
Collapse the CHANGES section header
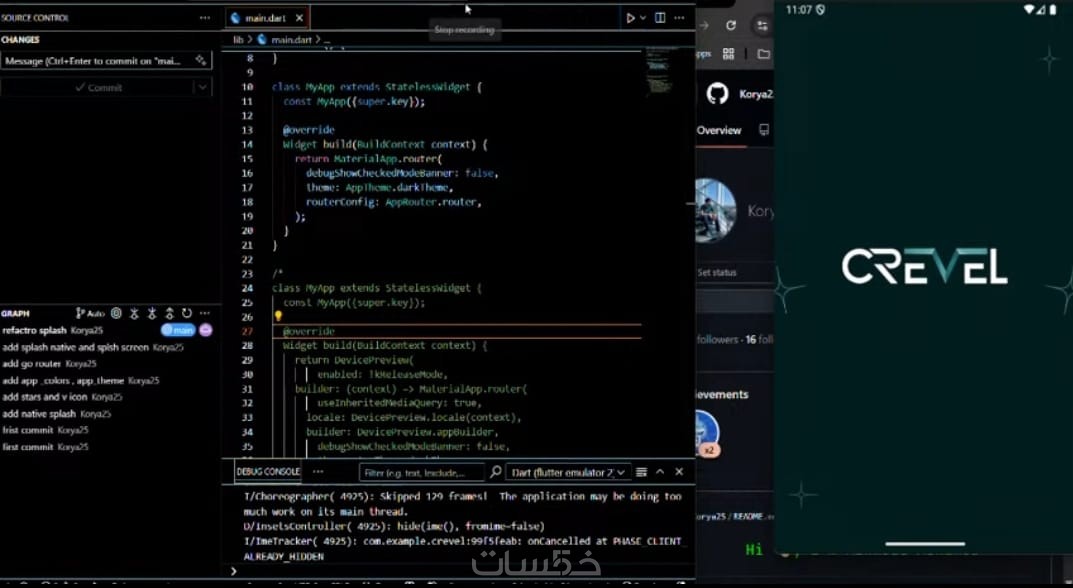(x=20, y=40)
